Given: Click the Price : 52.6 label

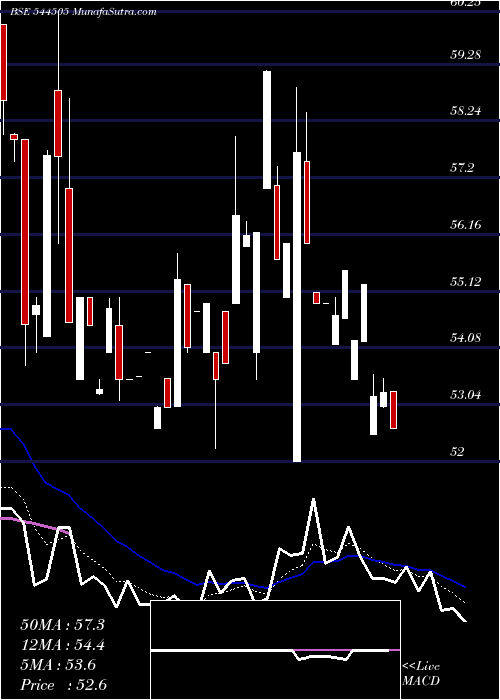Looking at the screenshot, I should pyautogui.click(x=63, y=685).
